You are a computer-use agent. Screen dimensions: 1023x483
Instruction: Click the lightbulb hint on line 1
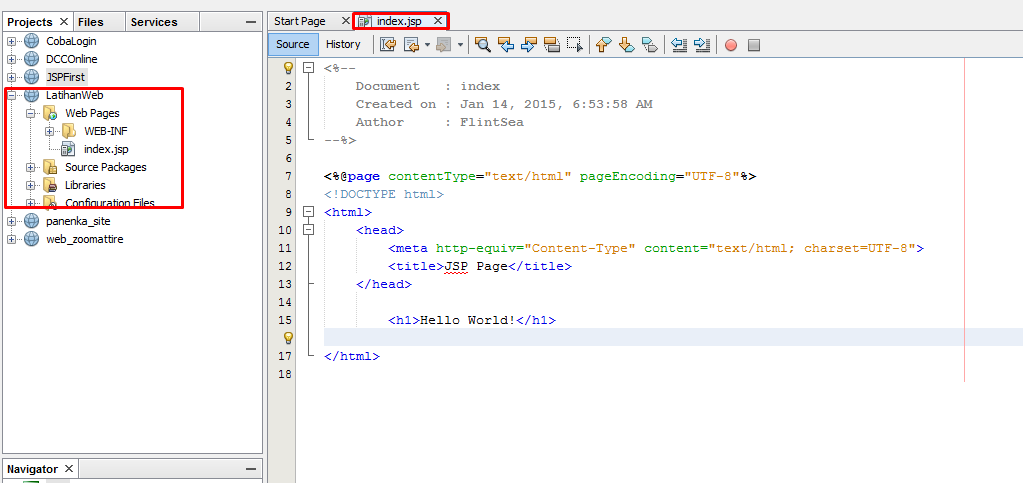[288, 67]
